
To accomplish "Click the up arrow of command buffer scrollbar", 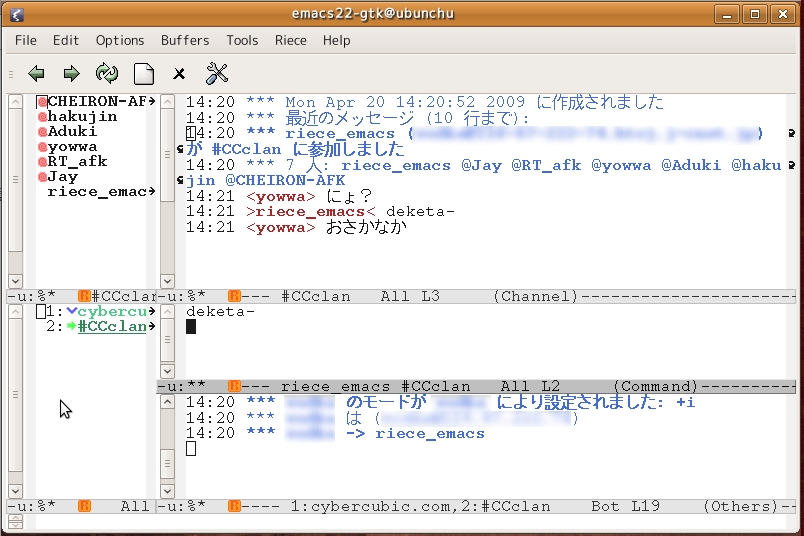I will click(x=167, y=311).
